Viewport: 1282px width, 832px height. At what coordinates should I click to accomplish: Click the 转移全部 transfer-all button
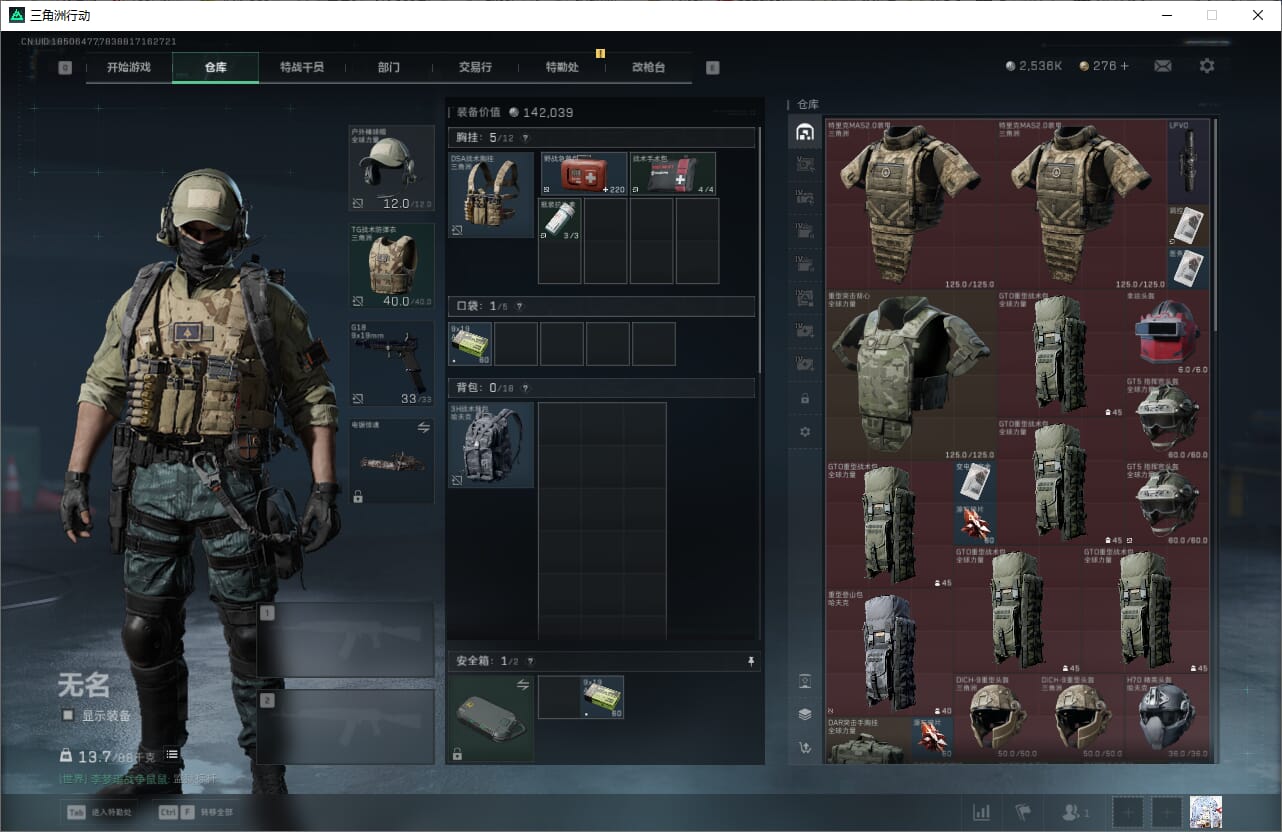click(x=195, y=812)
